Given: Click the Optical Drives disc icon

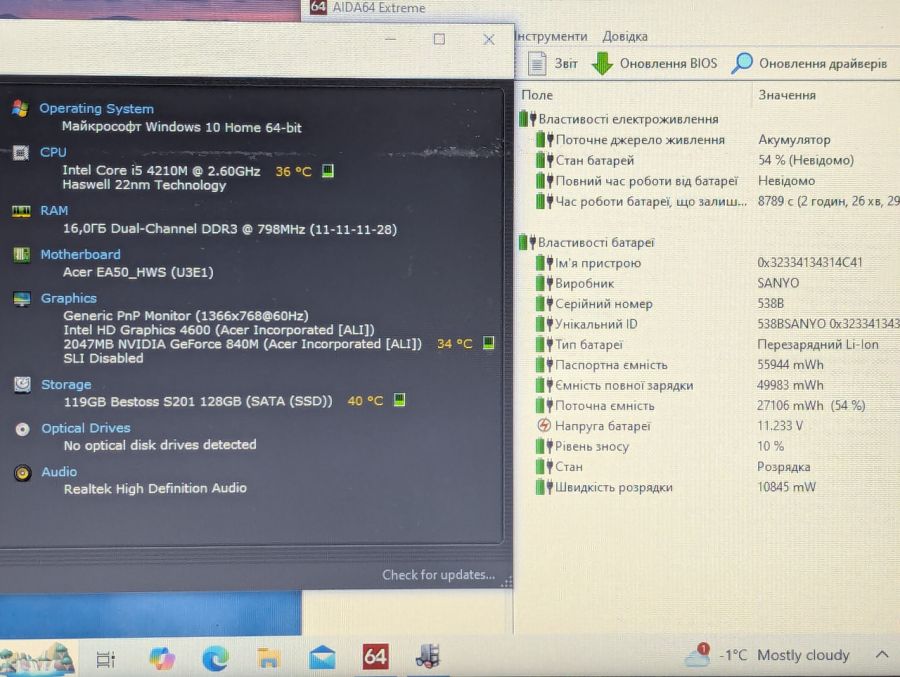Looking at the screenshot, I should 22,429.
